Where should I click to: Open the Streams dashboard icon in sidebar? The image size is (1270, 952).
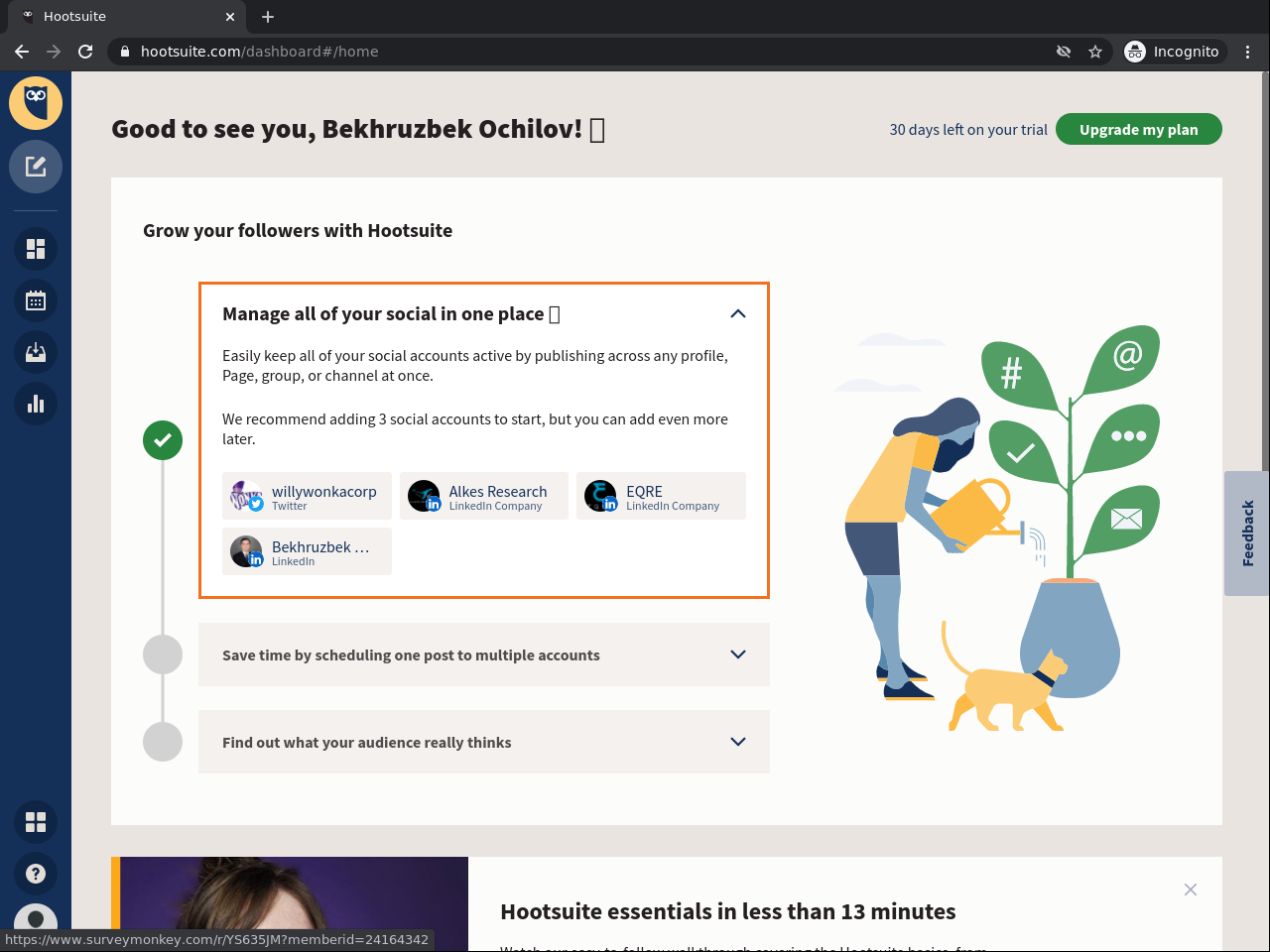(36, 249)
